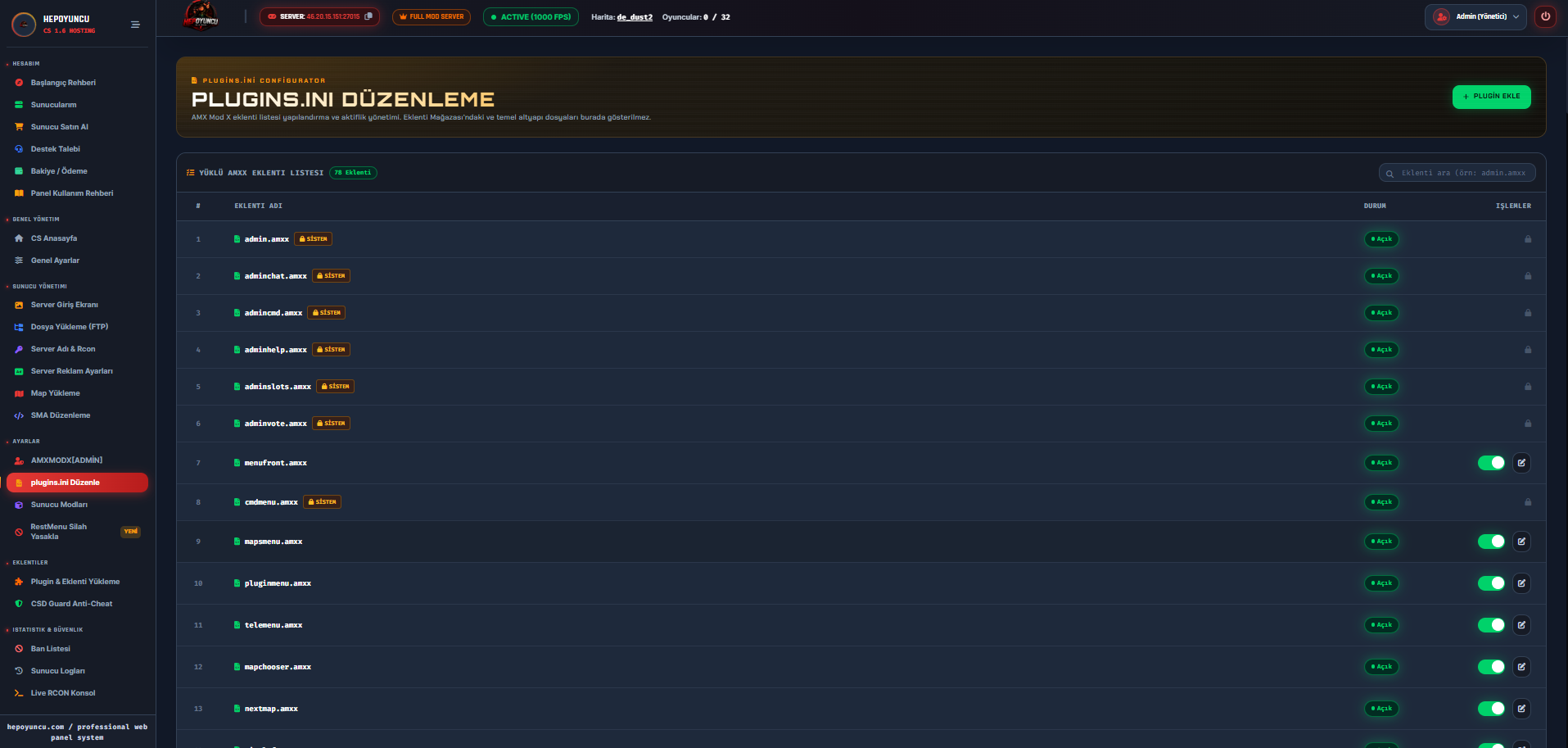Click the FULL MOD SERVER badge

click(432, 16)
